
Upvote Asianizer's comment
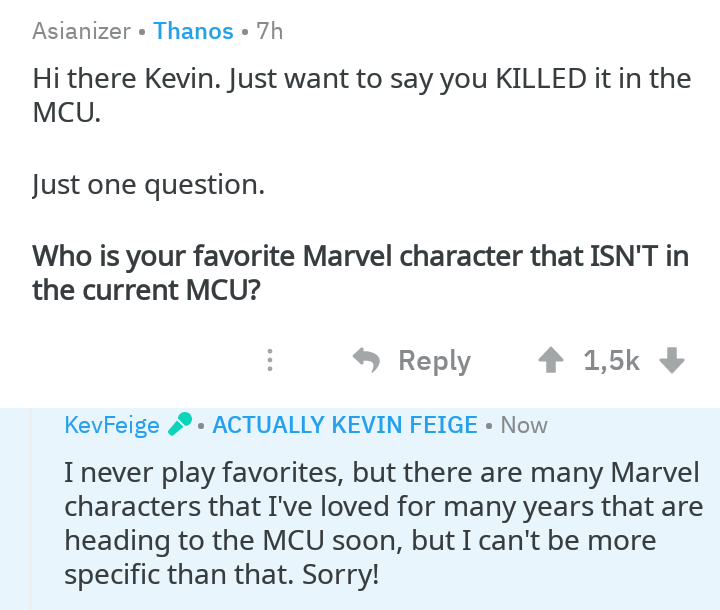pos(550,360)
